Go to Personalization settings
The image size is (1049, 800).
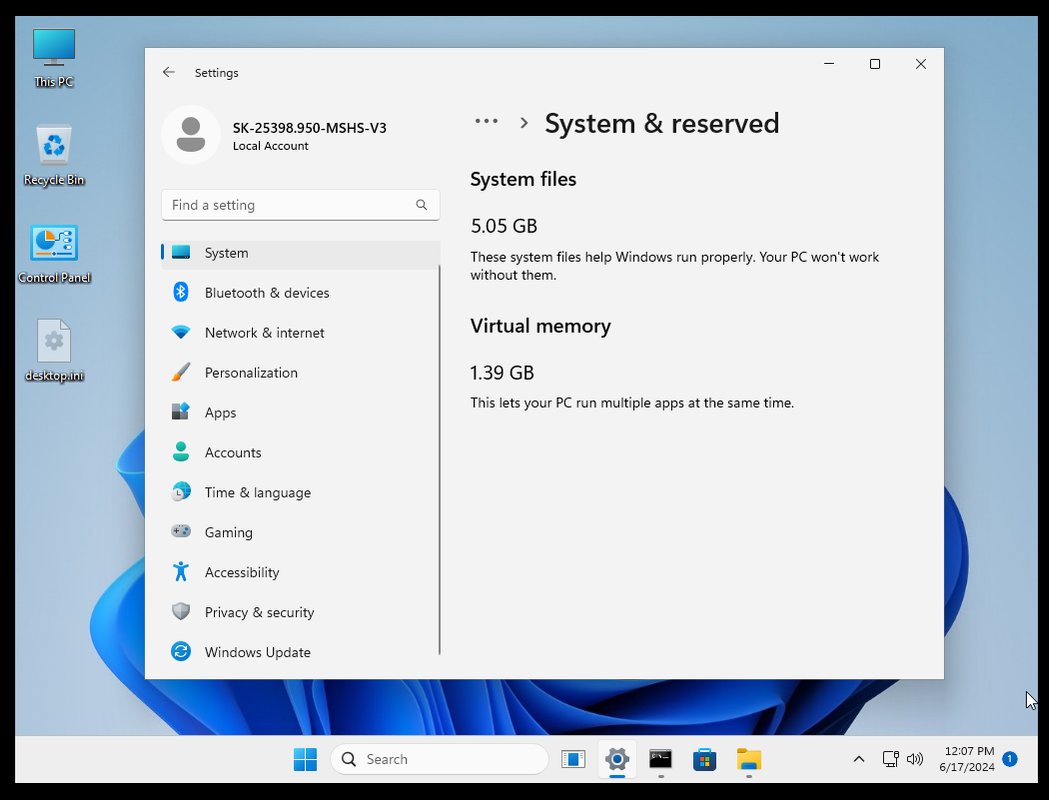[300, 373]
